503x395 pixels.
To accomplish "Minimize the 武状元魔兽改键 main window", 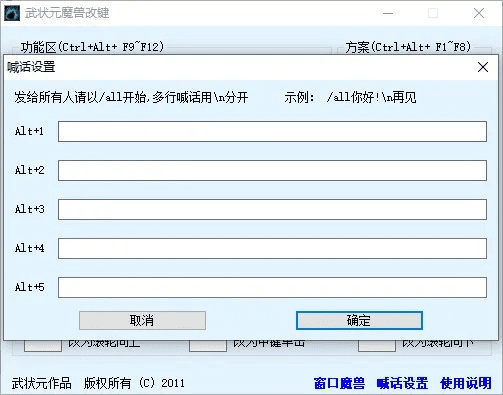I will tap(388, 13).
